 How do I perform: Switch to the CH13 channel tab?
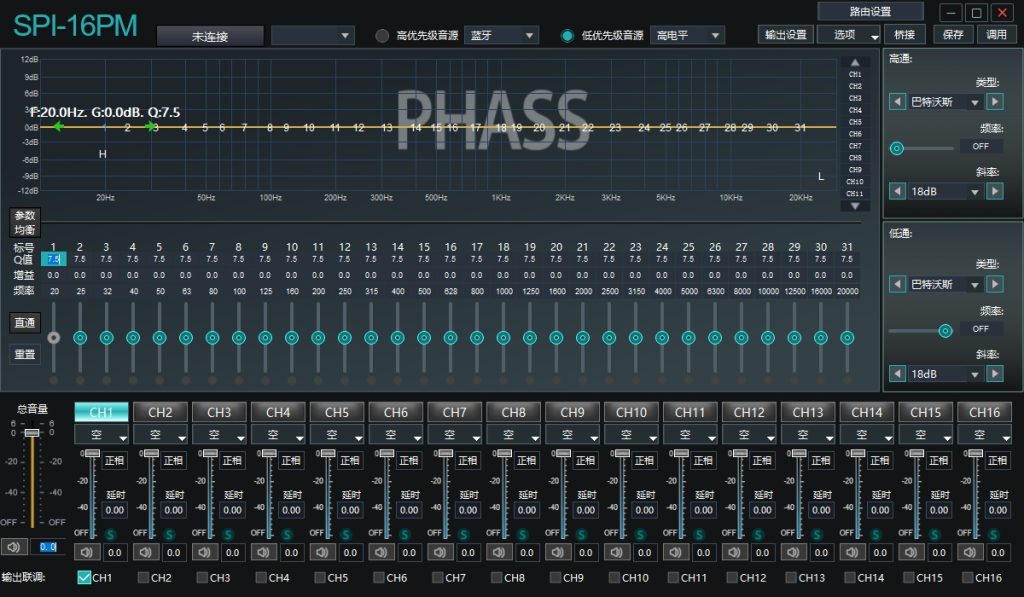point(808,412)
